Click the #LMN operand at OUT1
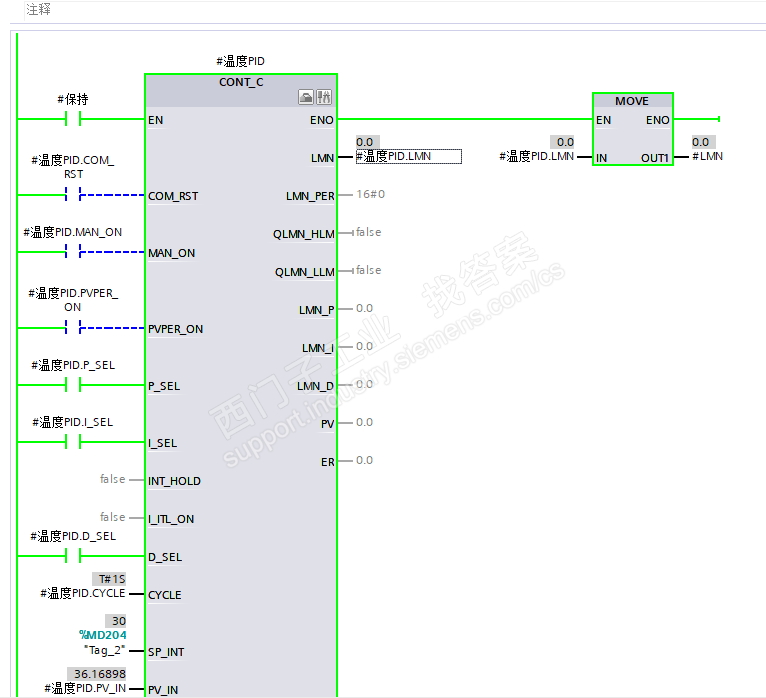This screenshot has height=698, width=766. (x=707, y=156)
